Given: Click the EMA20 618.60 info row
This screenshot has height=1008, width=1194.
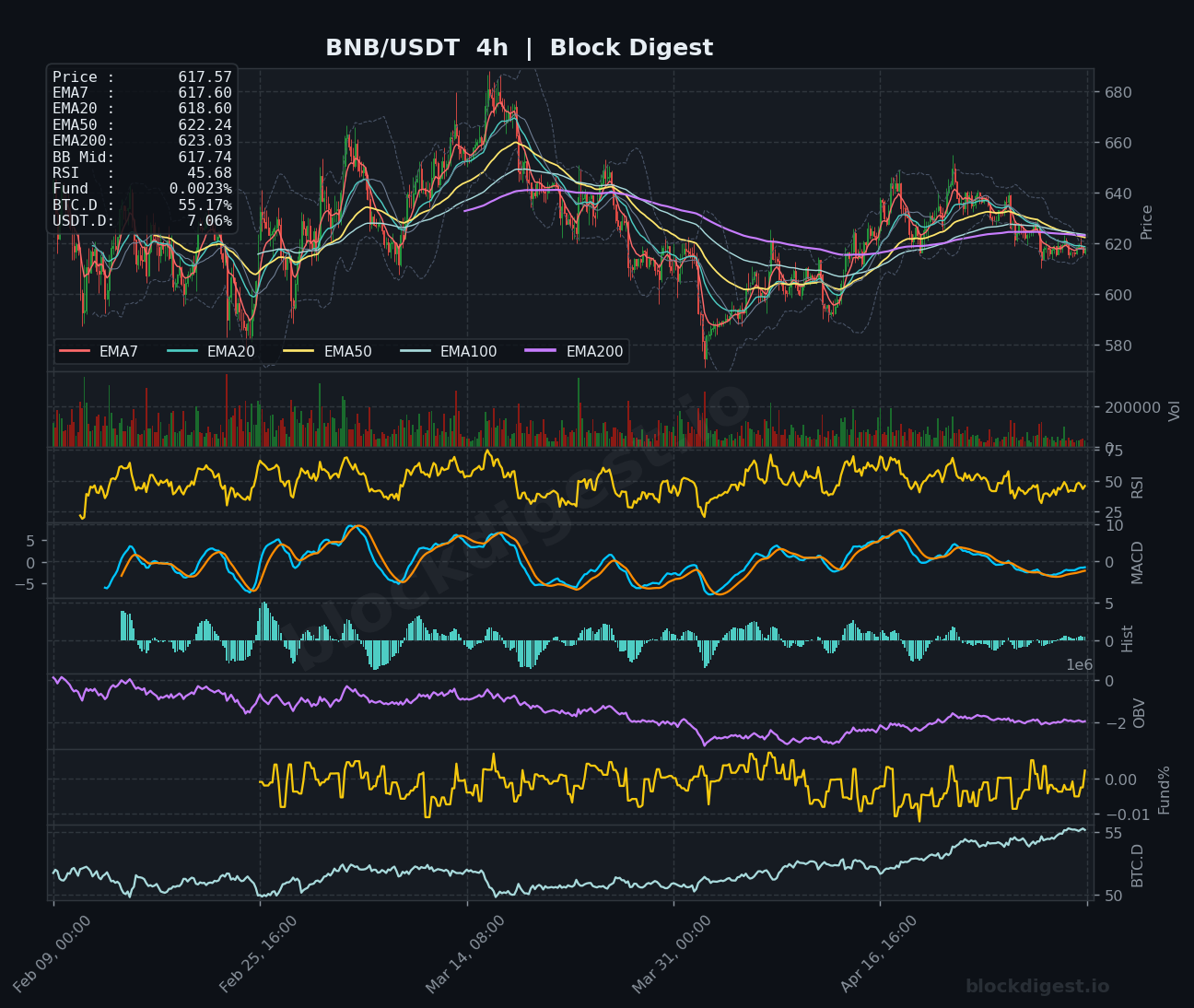Looking at the screenshot, I should (142, 109).
